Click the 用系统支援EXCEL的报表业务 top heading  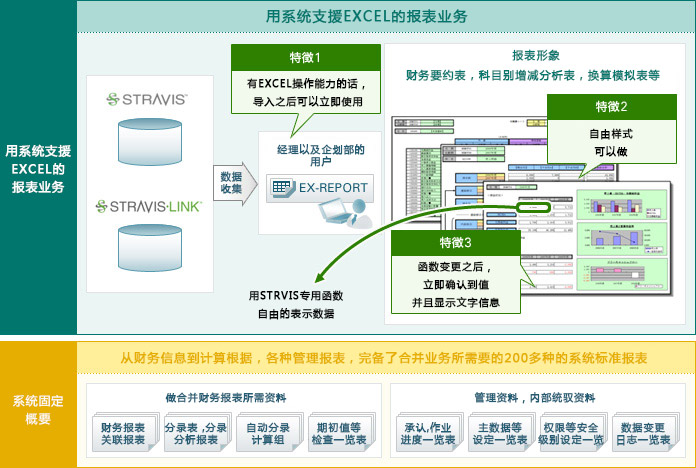tap(366, 17)
